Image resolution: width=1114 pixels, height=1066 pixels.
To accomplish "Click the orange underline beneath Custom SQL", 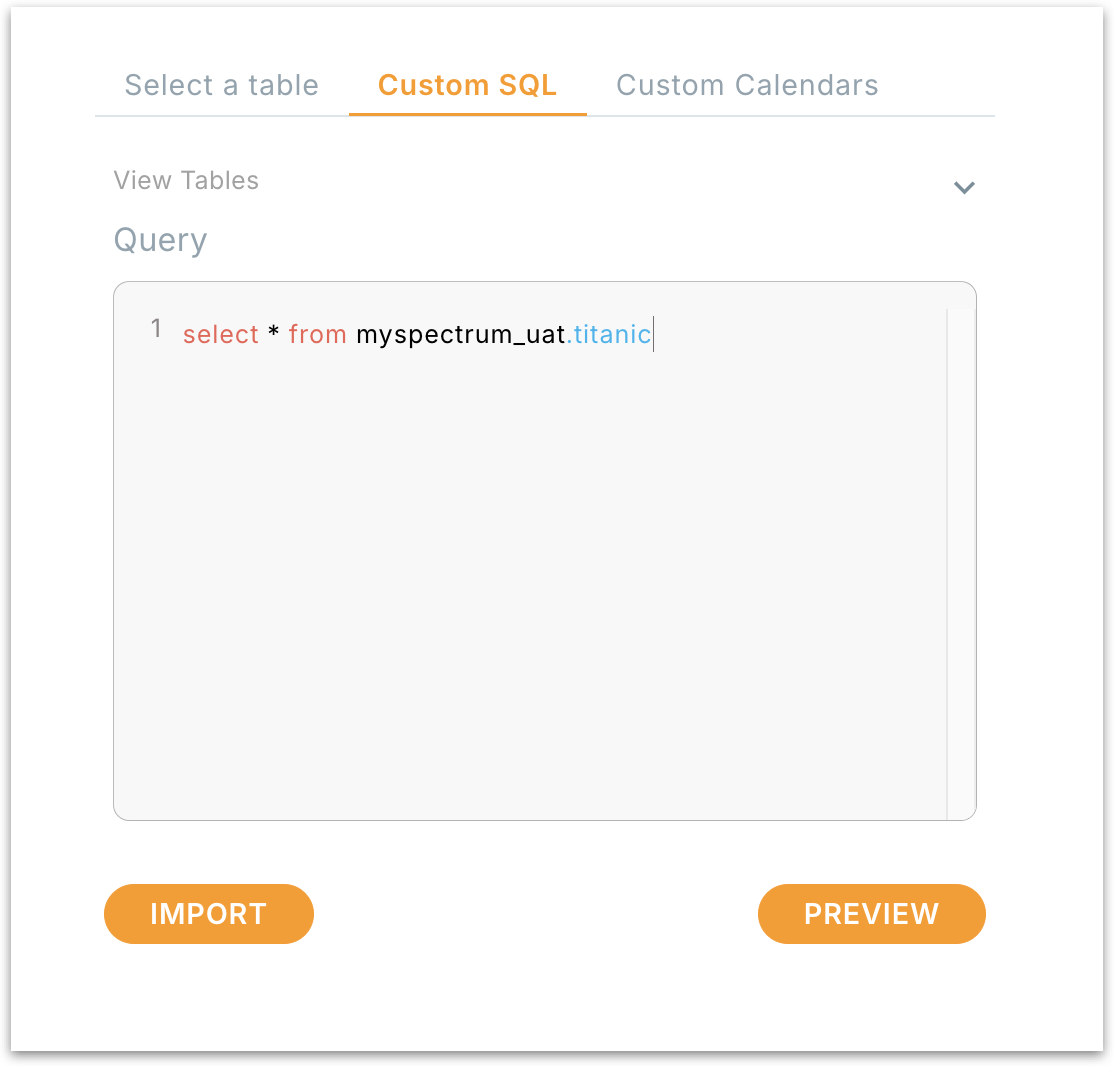I will coord(467,114).
